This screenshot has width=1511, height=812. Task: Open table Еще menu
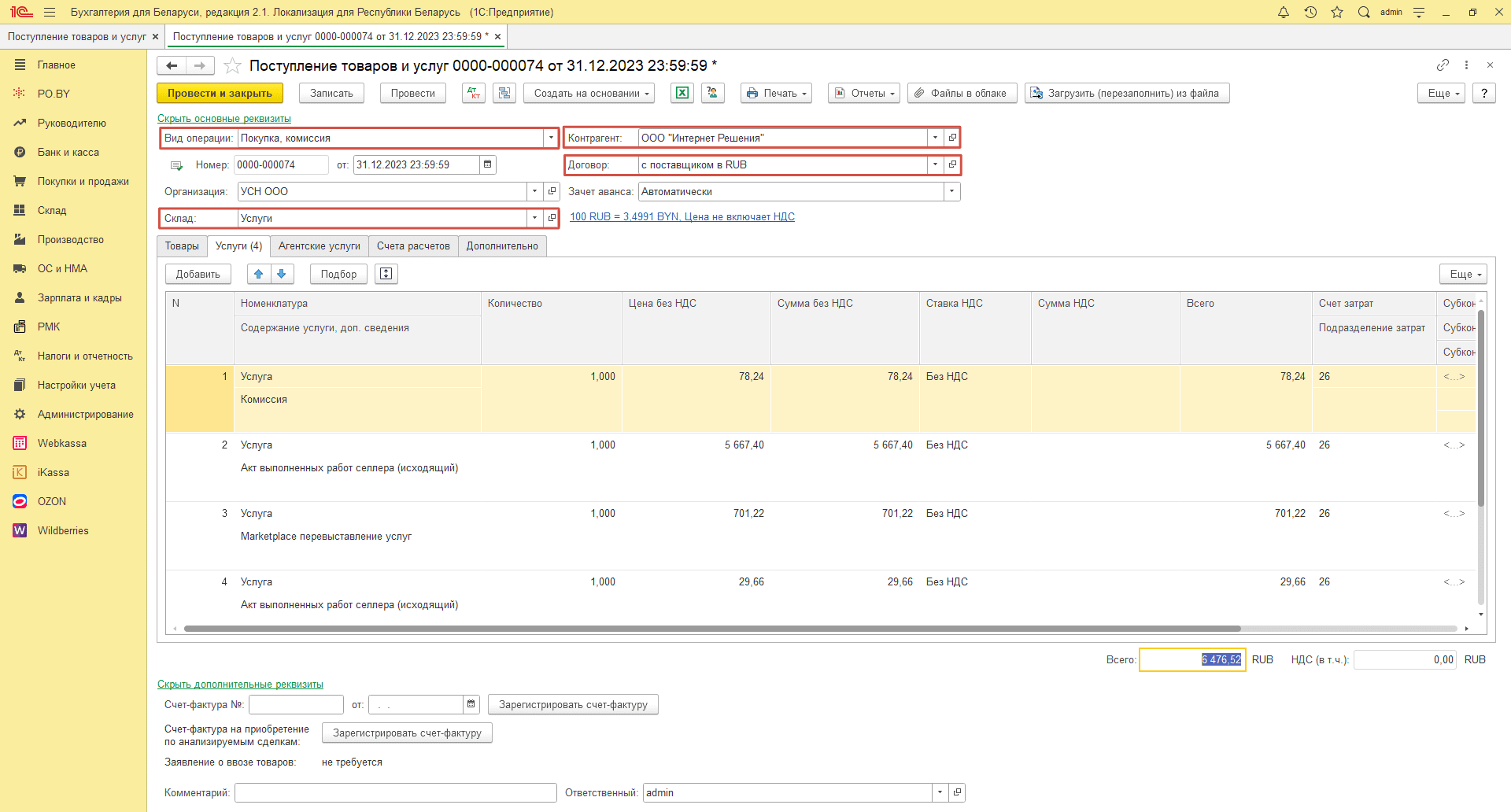point(1463,274)
